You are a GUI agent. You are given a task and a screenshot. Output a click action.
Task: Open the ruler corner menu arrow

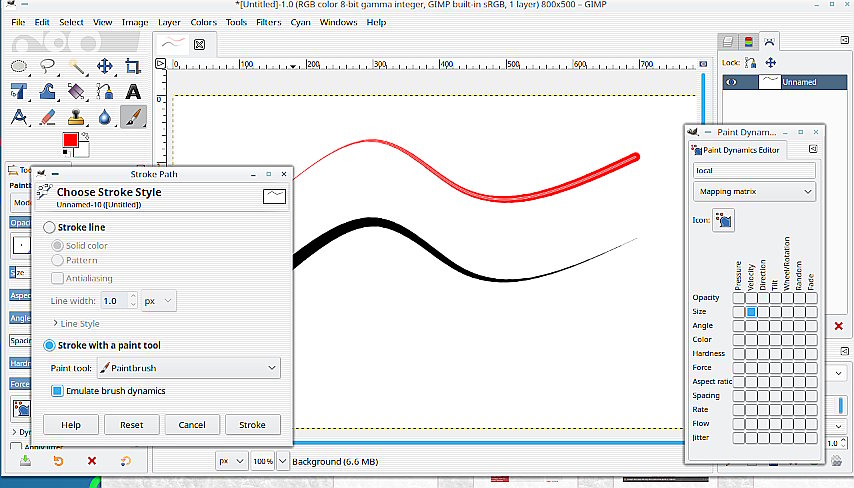point(160,63)
